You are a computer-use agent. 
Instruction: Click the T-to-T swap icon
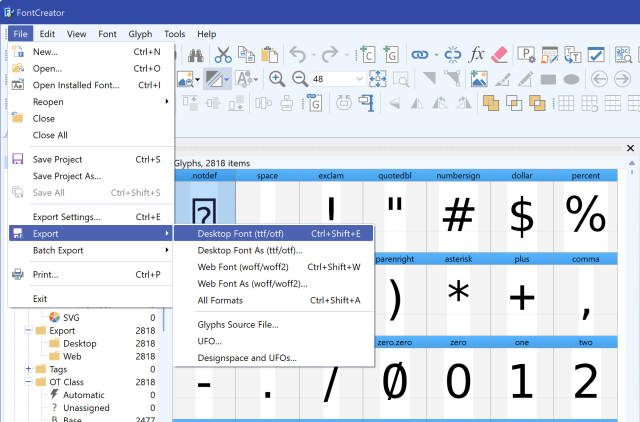(x=573, y=54)
